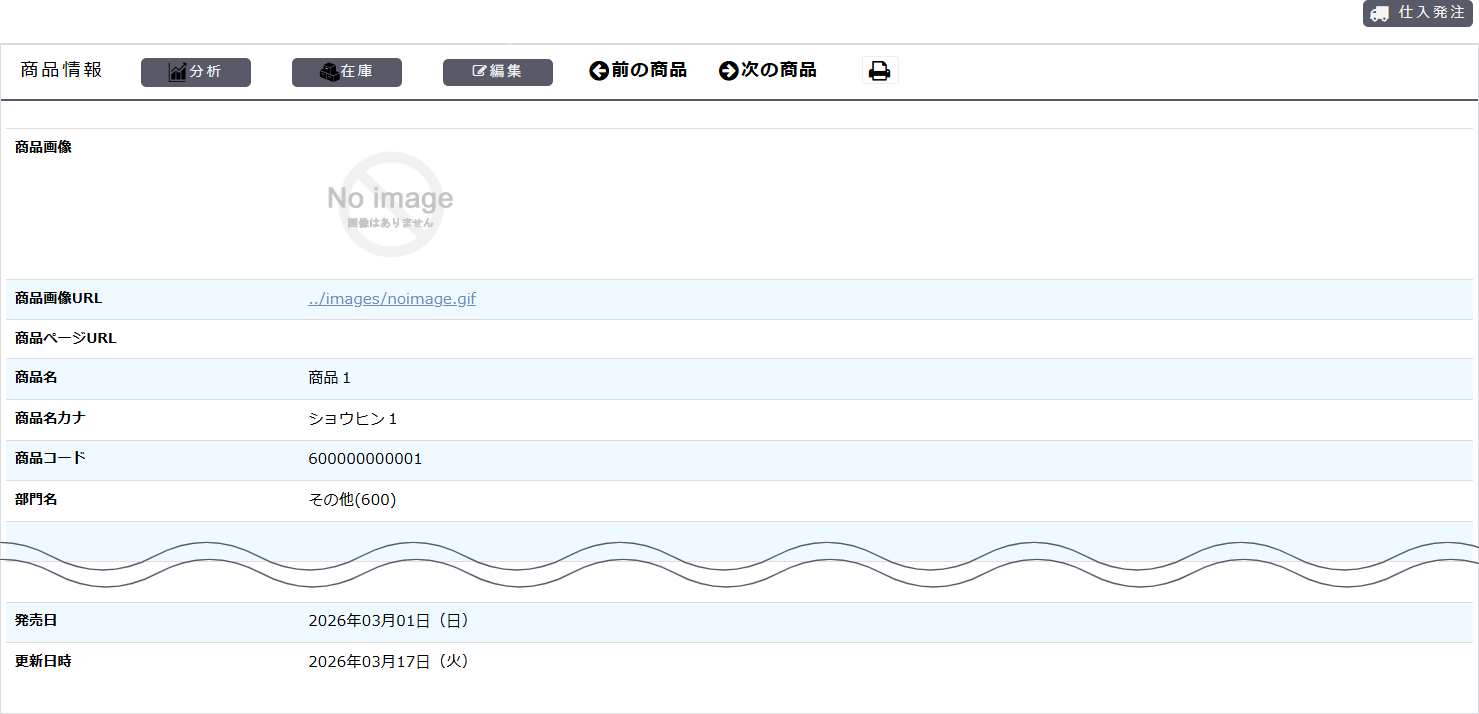The image size is (1479, 714).
Task: Click the printer icon
Action: (880, 70)
